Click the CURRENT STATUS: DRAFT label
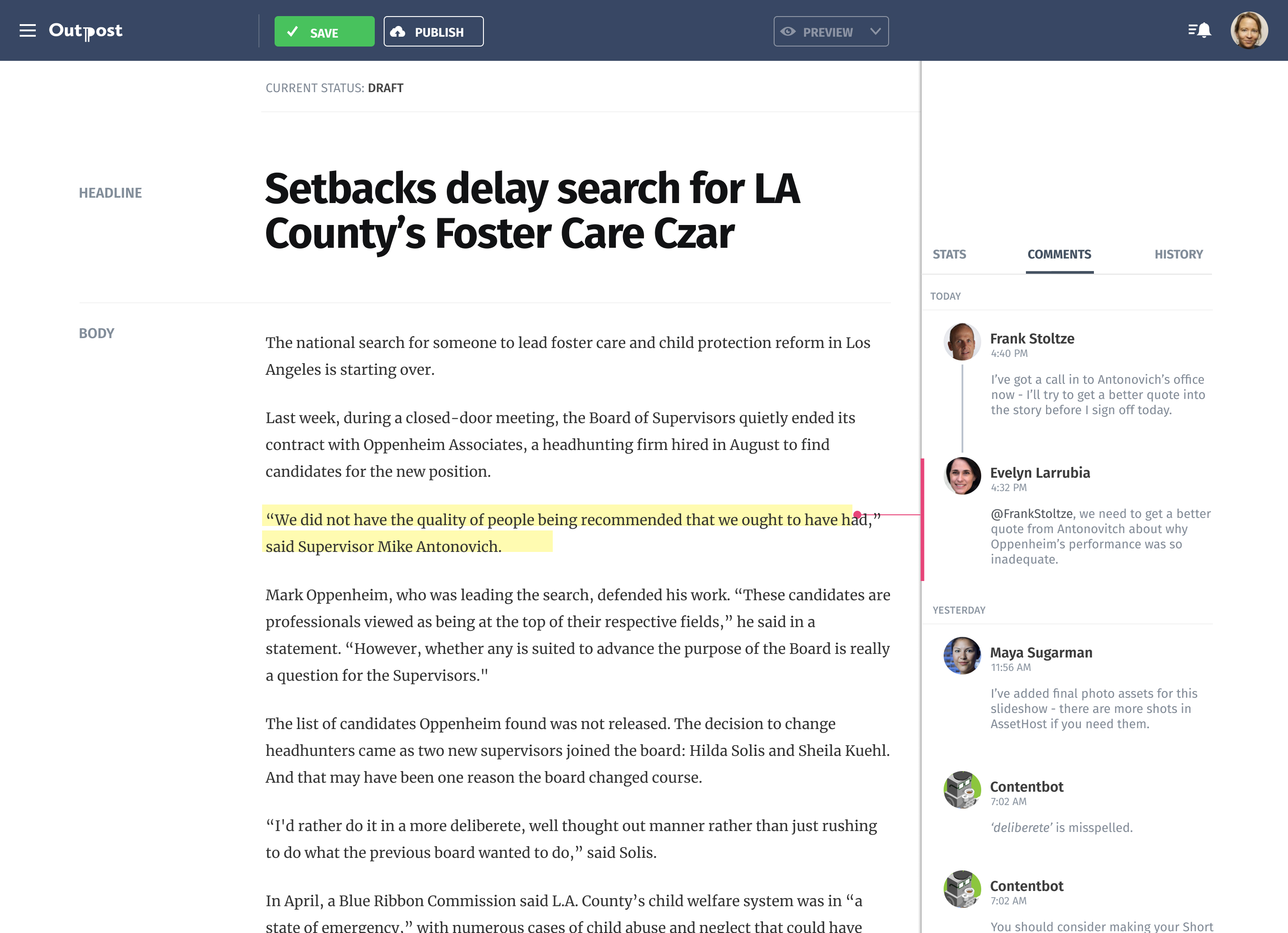 click(334, 88)
